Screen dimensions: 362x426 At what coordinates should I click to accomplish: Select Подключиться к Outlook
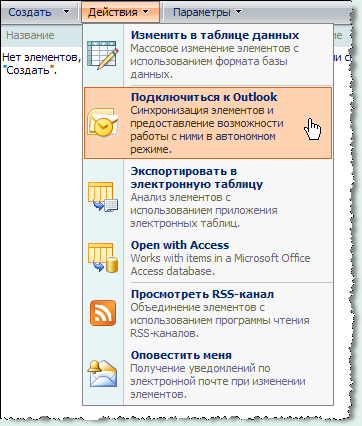(x=208, y=123)
